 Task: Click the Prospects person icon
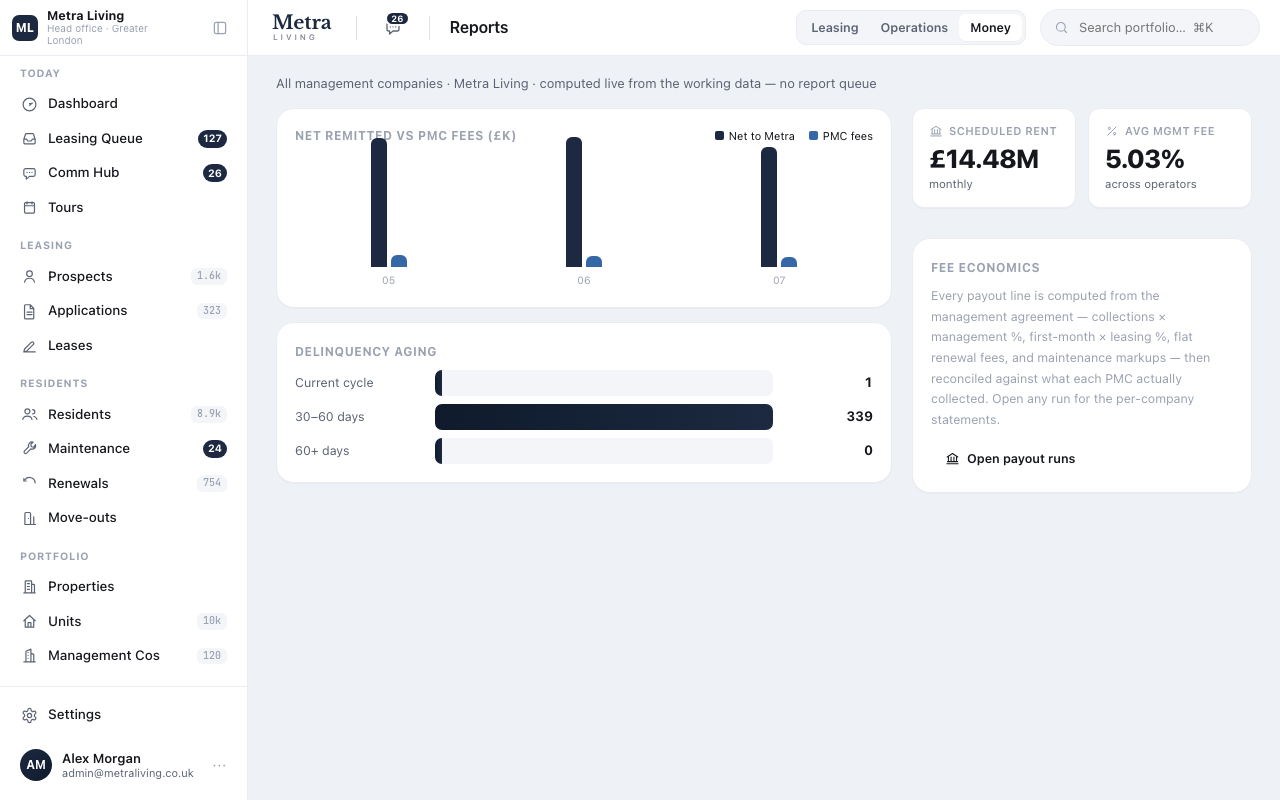pyautogui.click(x=29, y=277)
